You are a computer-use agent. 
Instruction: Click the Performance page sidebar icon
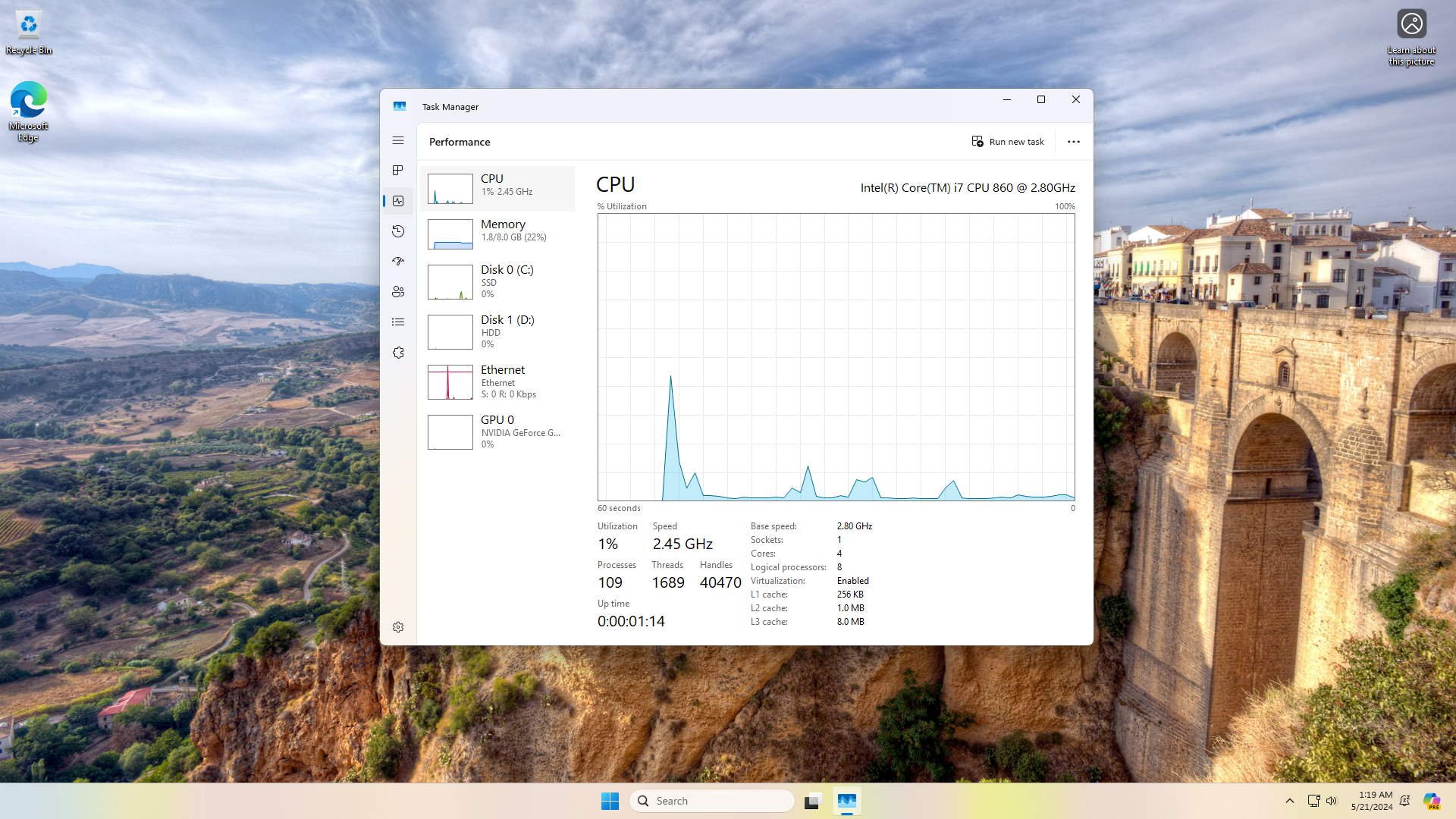pyautogui.click(x=398, y=201)
